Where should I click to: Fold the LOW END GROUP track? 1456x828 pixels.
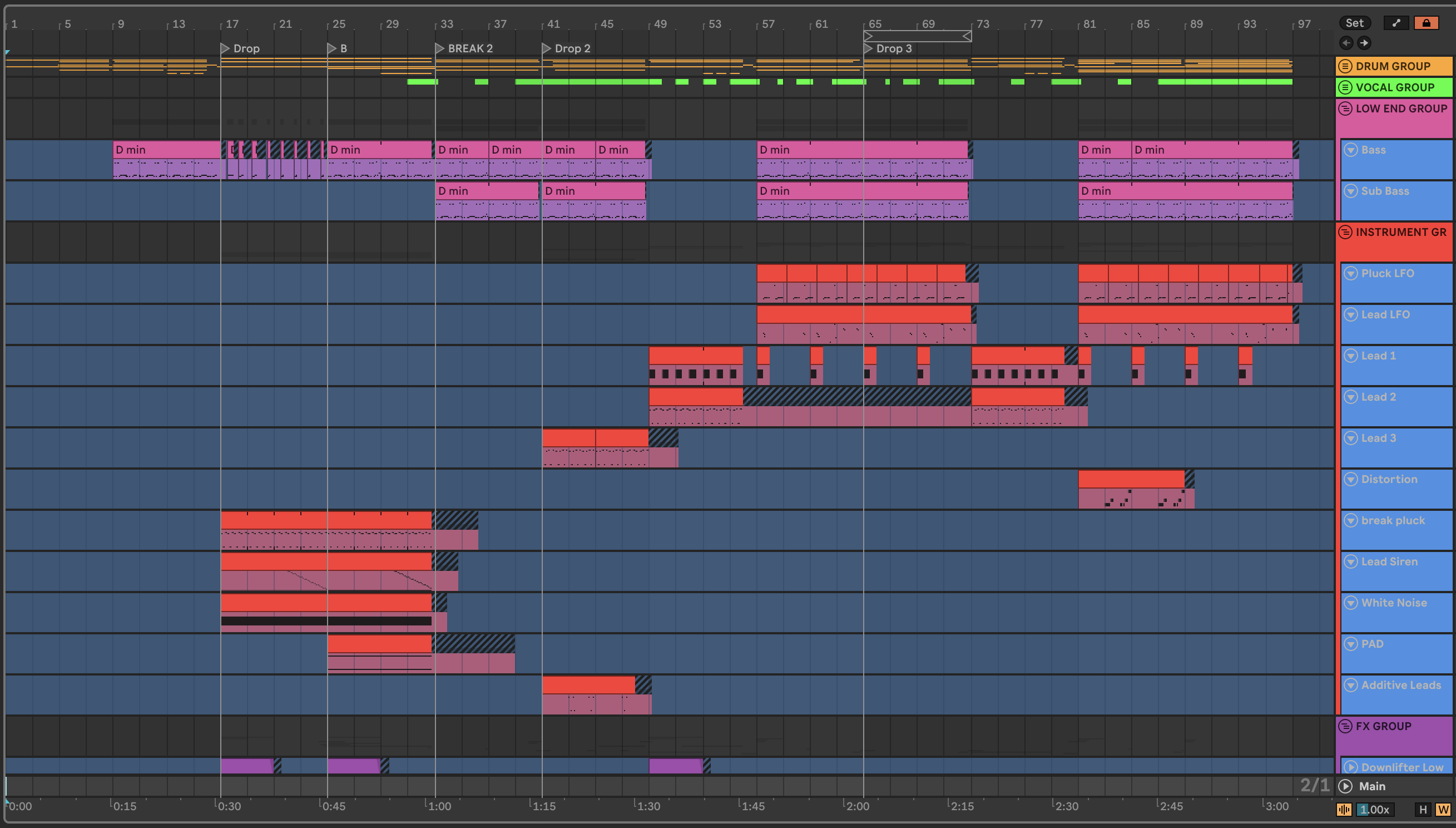pyautogui.click(x=1345, y=108)
